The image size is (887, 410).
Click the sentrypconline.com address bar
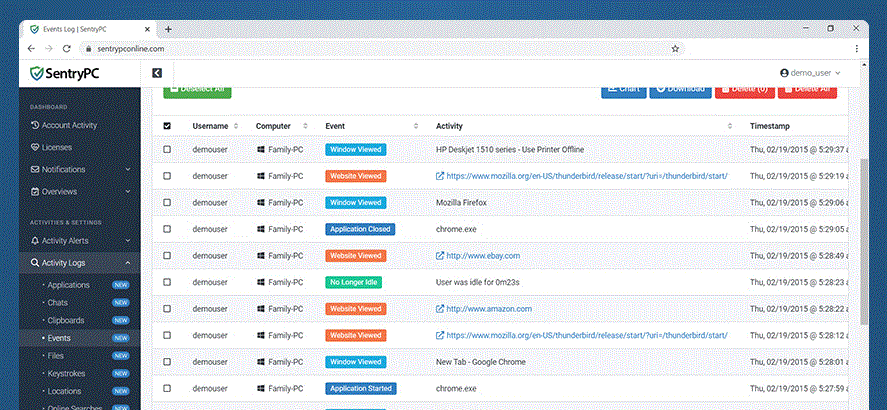382,49
